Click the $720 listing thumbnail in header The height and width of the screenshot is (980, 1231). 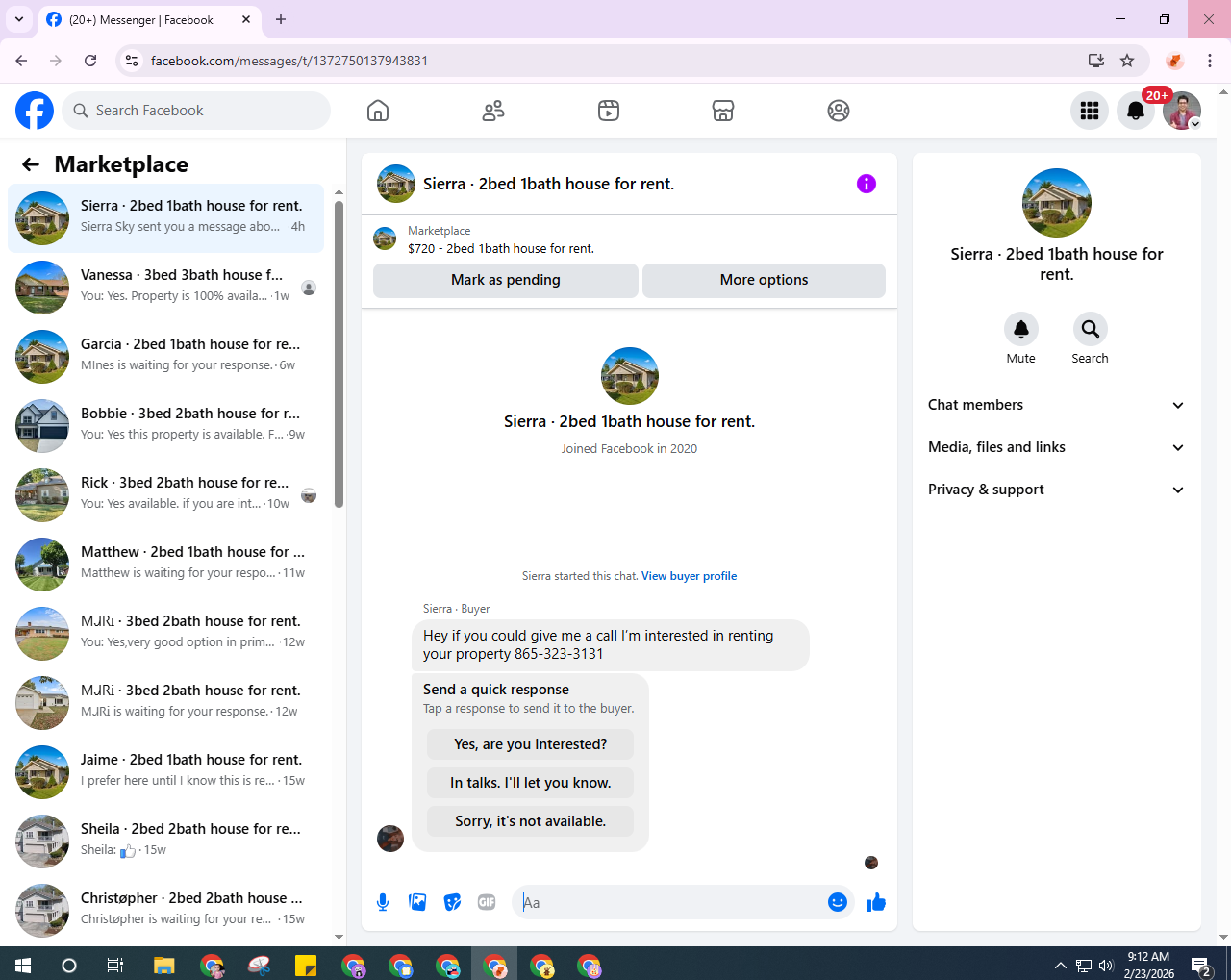click(385, 239)
